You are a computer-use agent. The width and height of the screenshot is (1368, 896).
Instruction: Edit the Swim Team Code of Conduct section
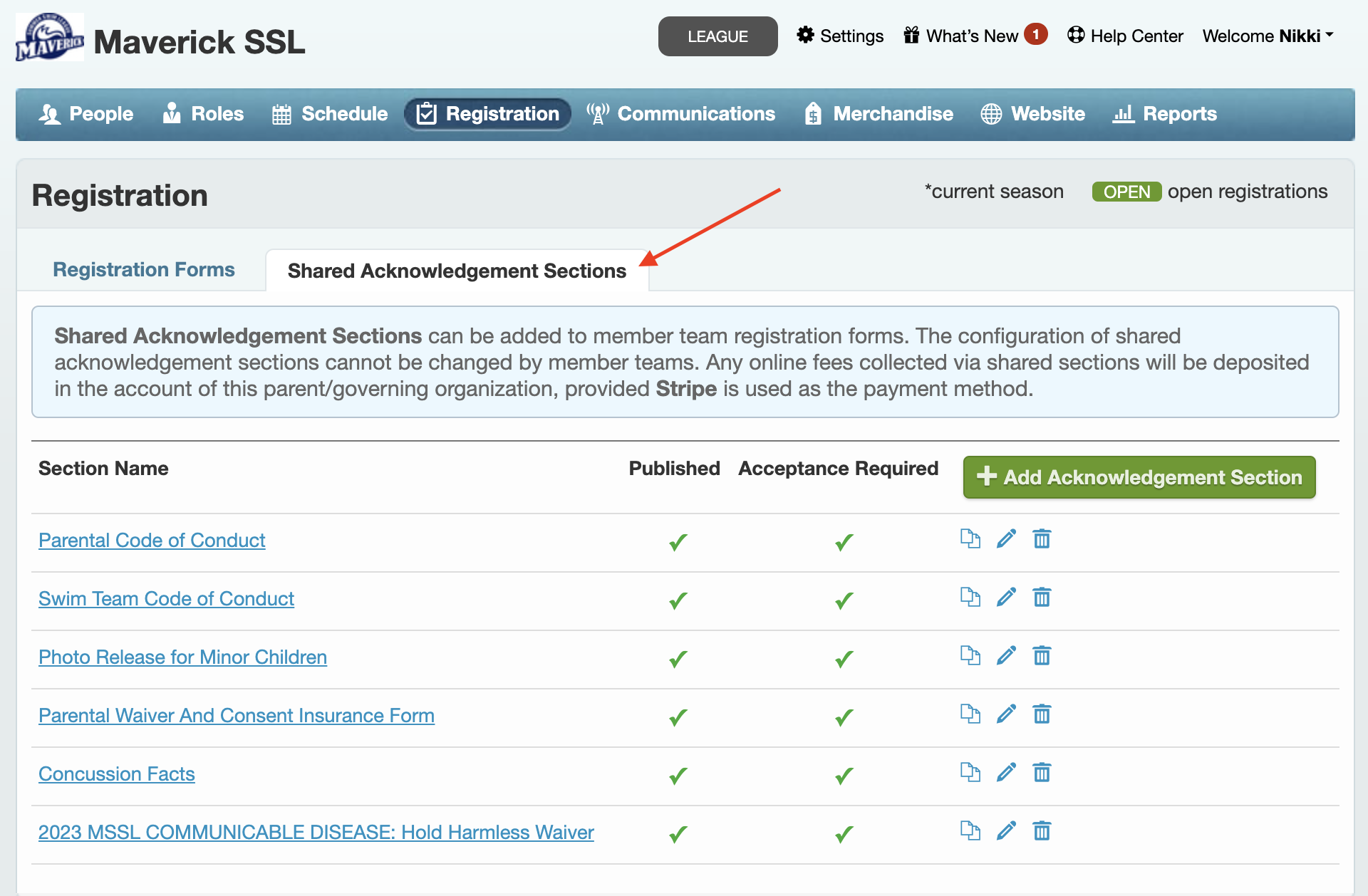point(1006,598)
